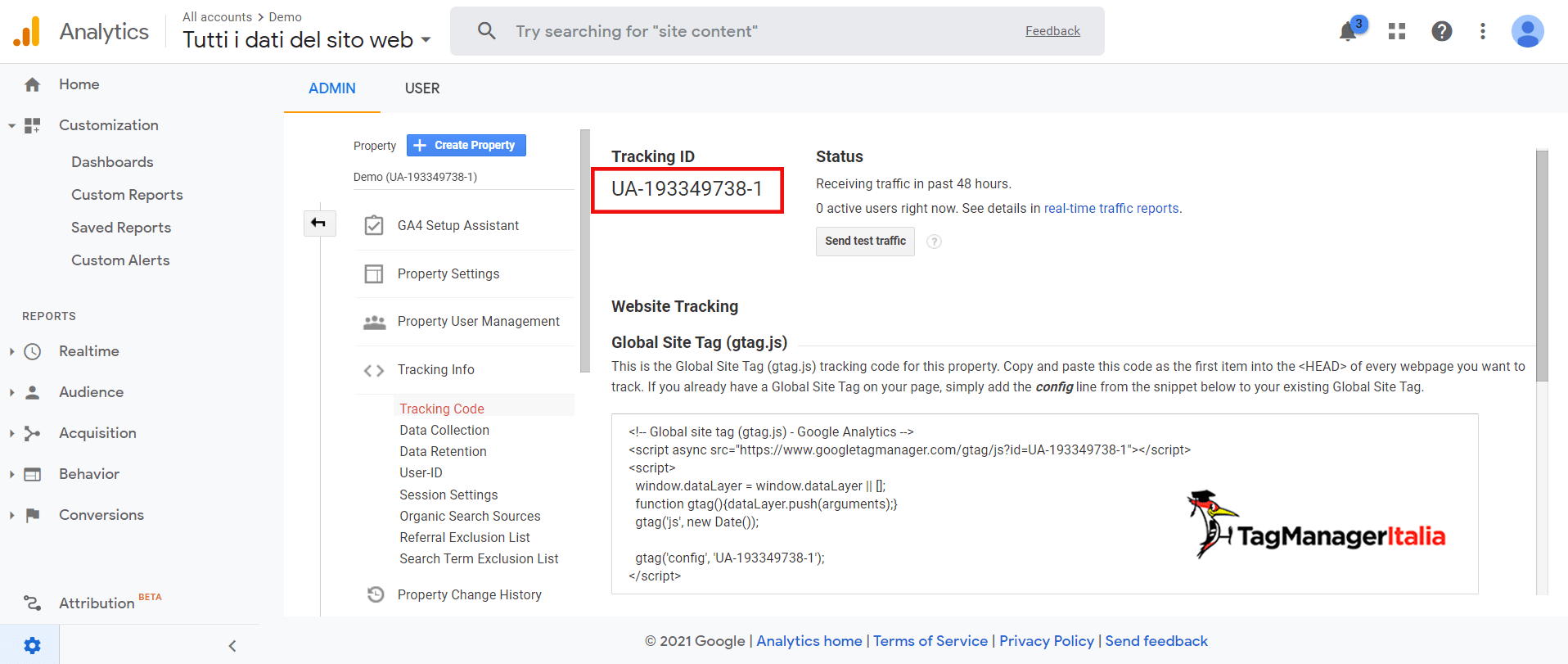Screen dimensions: 1568x664
Task: Open the Privacy Policy link
Action: (1047, 641)
